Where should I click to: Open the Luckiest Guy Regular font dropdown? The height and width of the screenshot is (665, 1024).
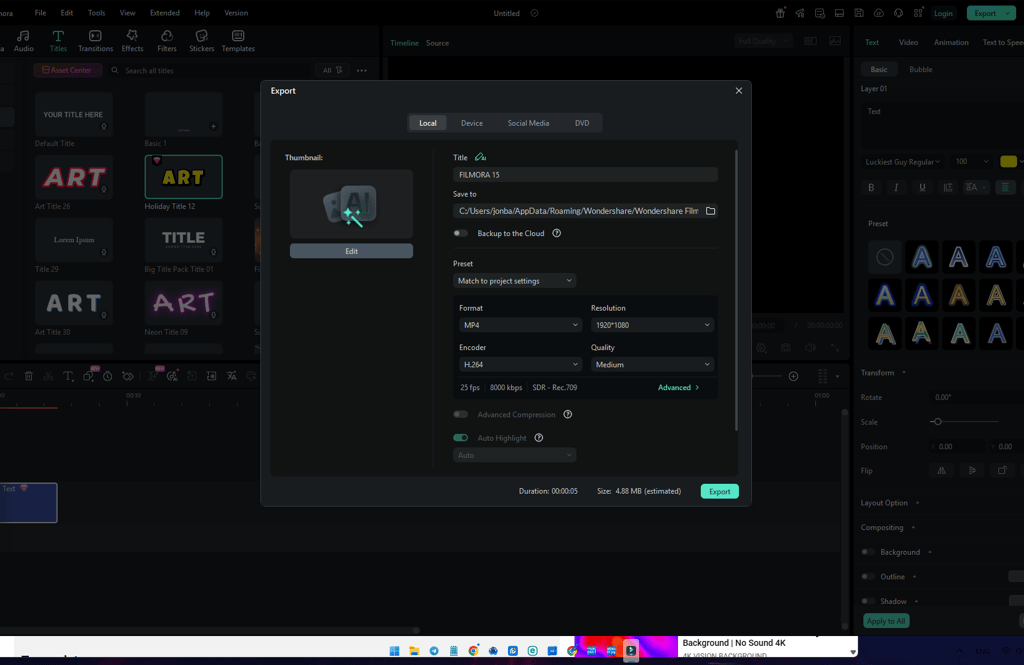point(903,161)
